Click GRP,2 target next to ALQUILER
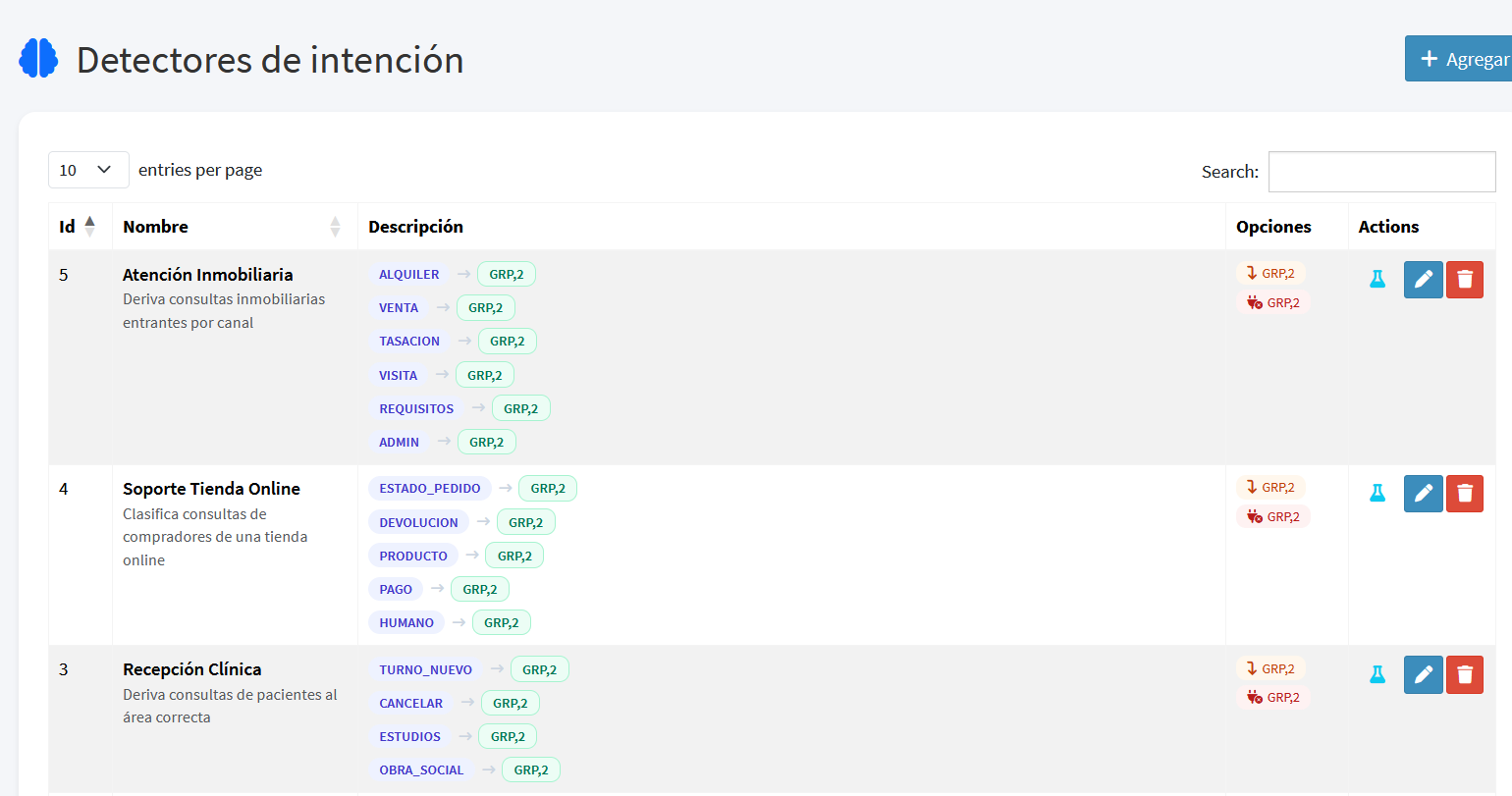The height and width of the screenshot is (796, 1512). [x=507, y=275]
